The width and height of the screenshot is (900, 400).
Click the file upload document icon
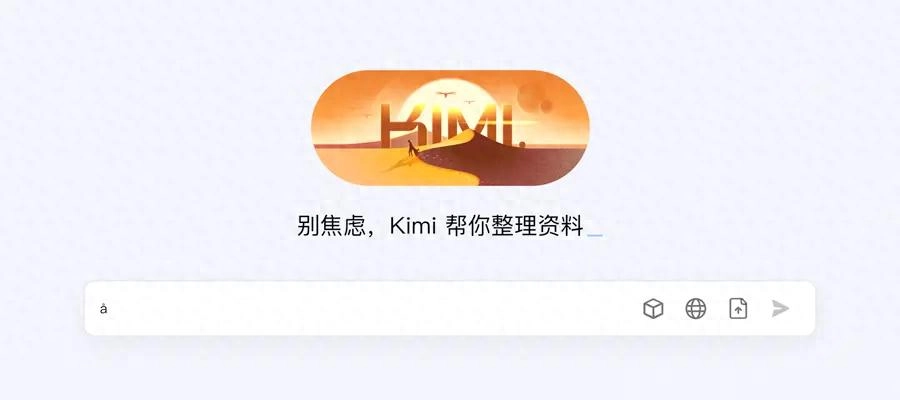point(738,309)
